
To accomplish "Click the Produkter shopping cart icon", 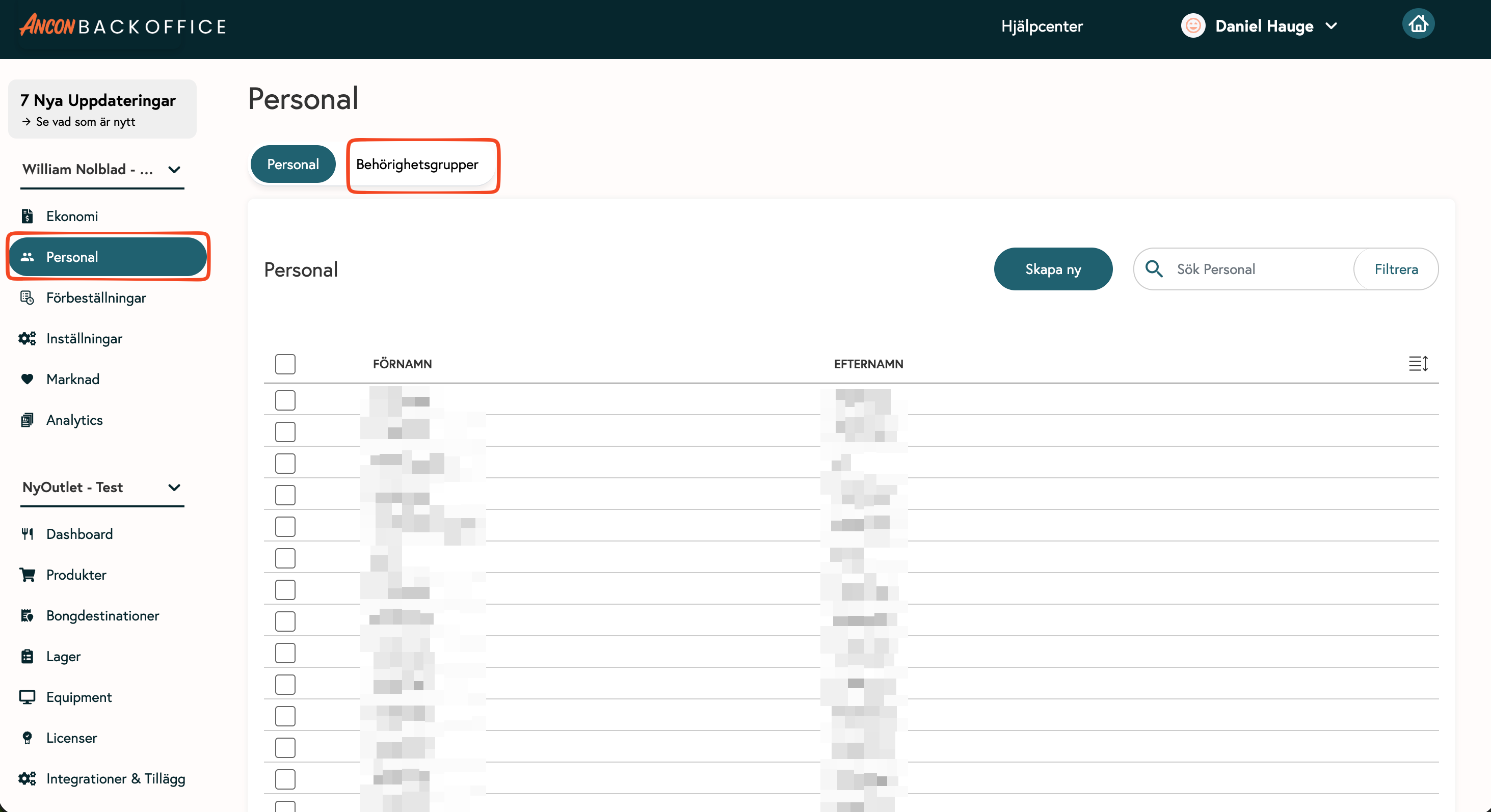I will click(x=27, y=575).
